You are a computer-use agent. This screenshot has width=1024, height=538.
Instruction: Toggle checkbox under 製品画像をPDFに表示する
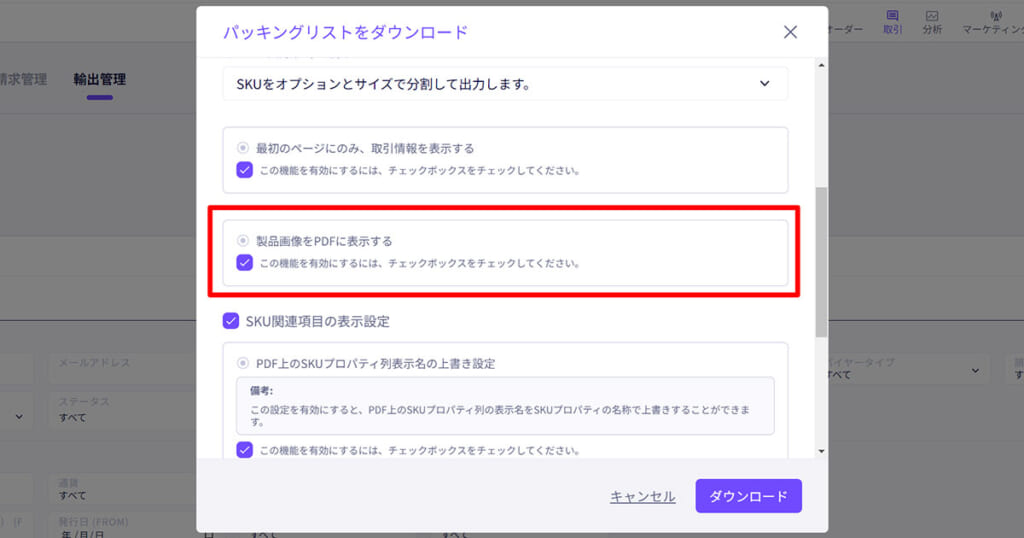pos(244,263)
